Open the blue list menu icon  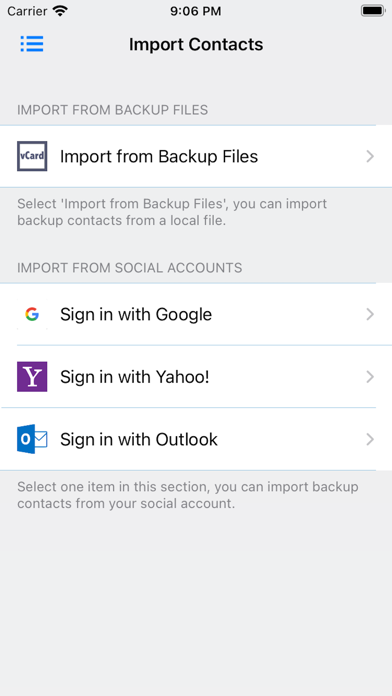32,44
